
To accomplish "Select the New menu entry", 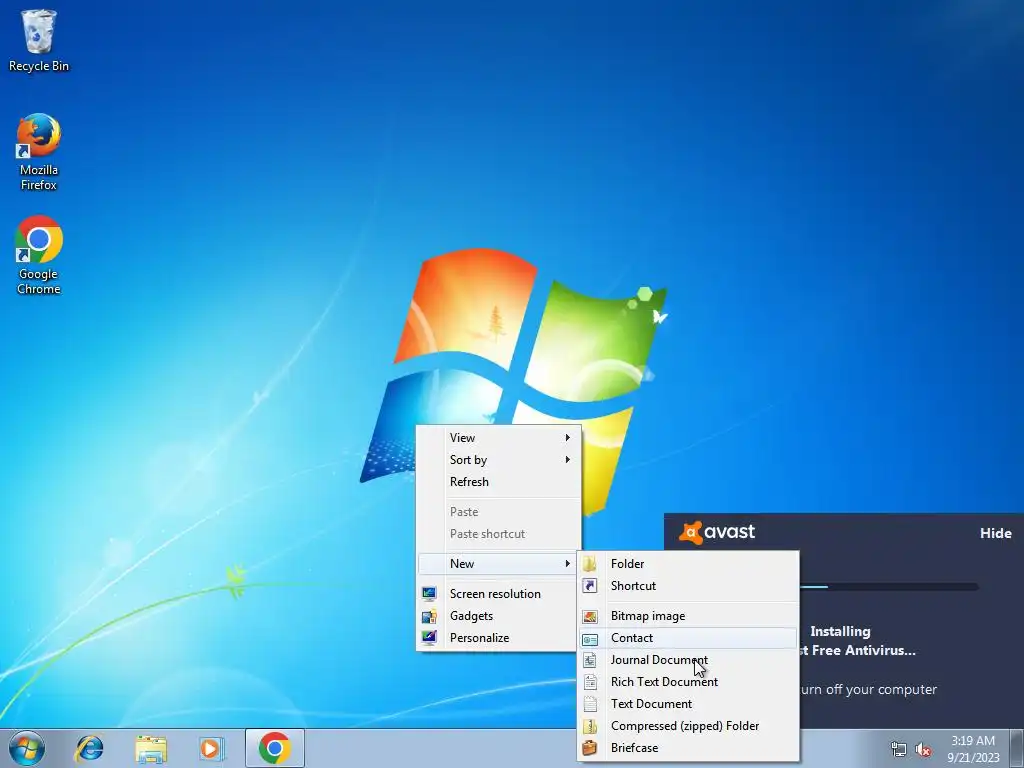I will pyautogui.click(x=498, y=564).
